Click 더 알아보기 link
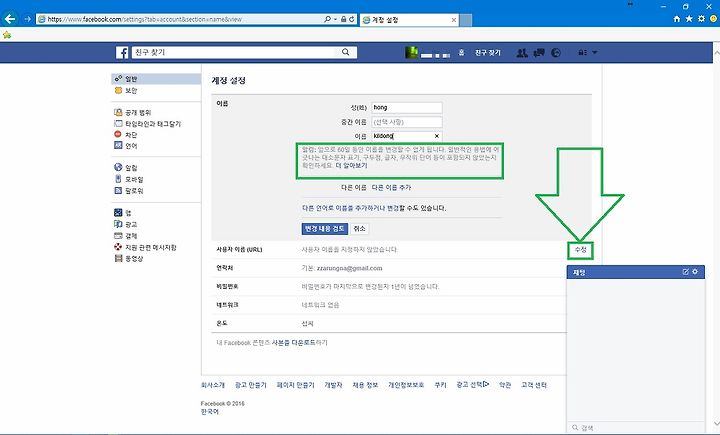Image resolution: width=720 pixels, height=435 pixels. click(x=351, y=166)
